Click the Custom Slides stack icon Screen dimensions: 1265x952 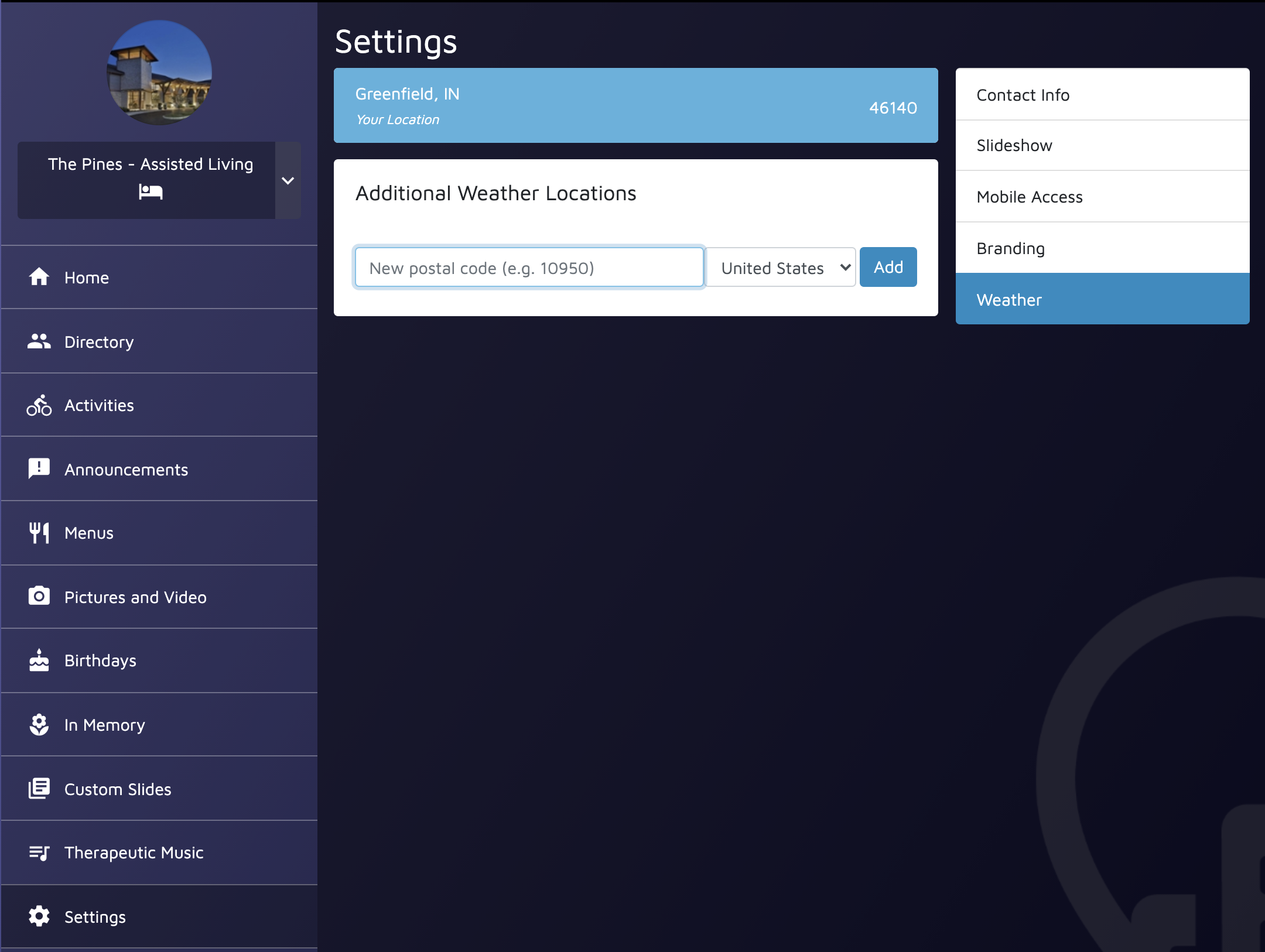point(39,788)
